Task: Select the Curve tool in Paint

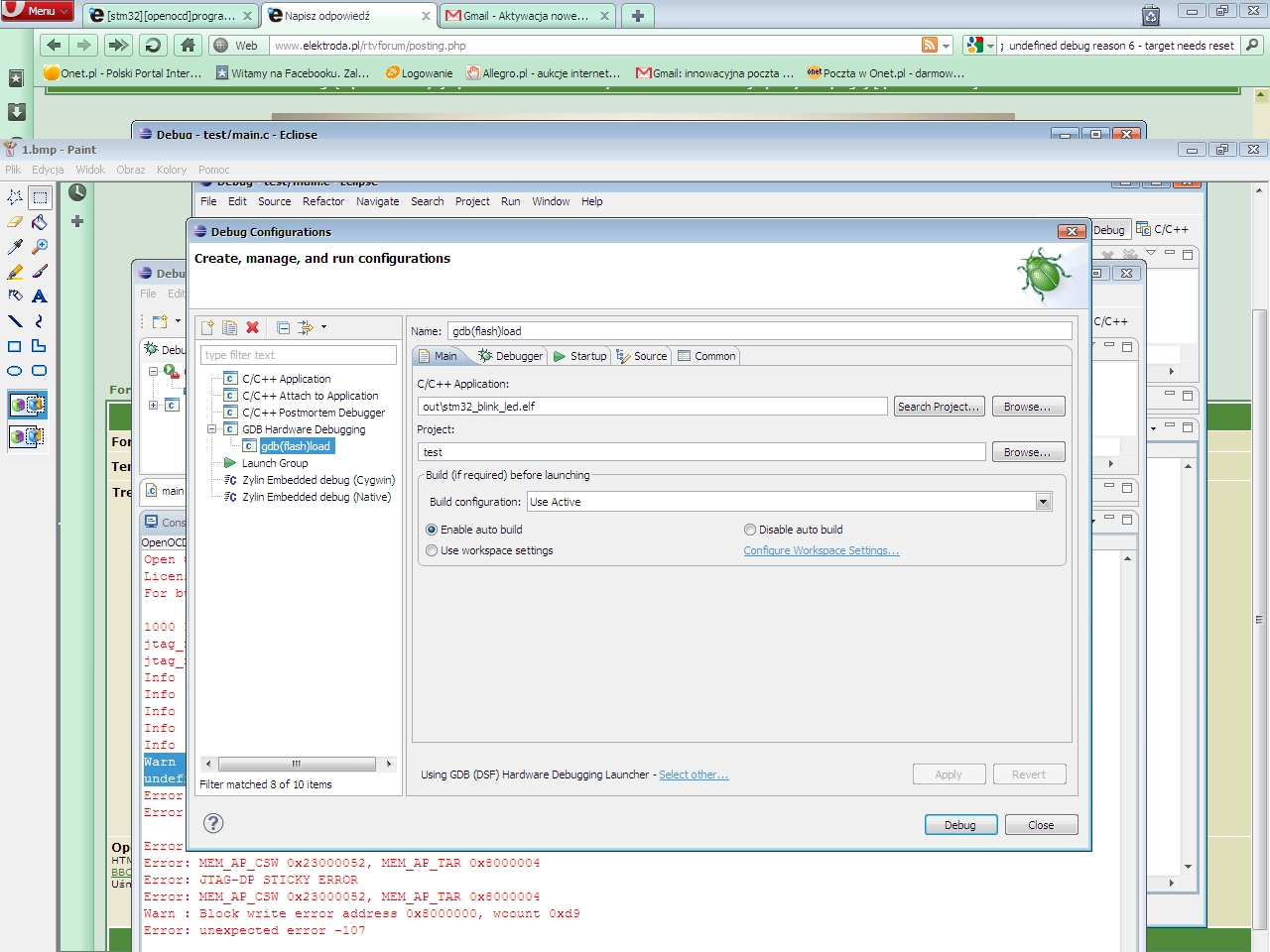Action: (40, 321)
